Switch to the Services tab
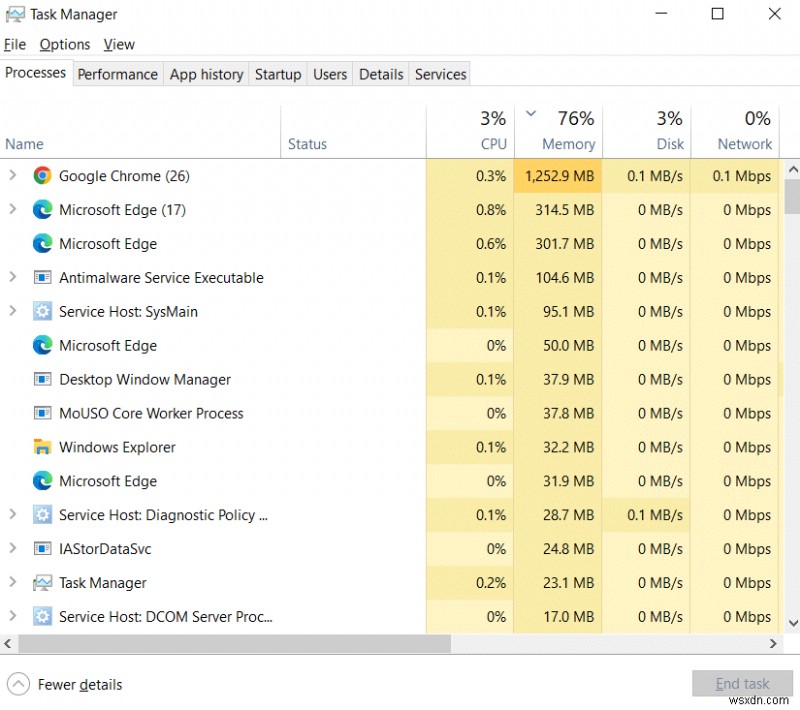This screenshot has height=710, width=800. (x=441, y=74)
